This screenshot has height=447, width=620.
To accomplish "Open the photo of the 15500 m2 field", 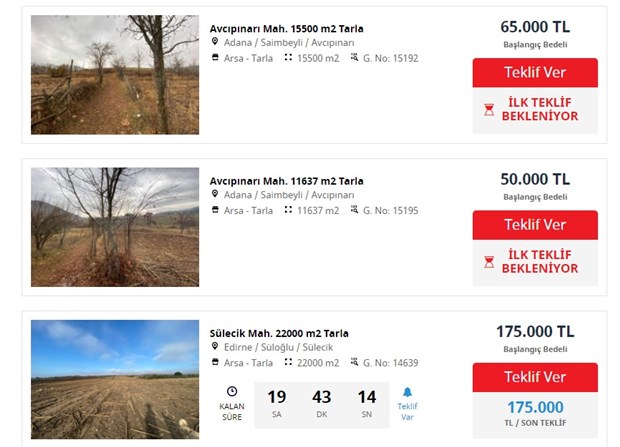I will pyautogui.click(x=115, y=75).
